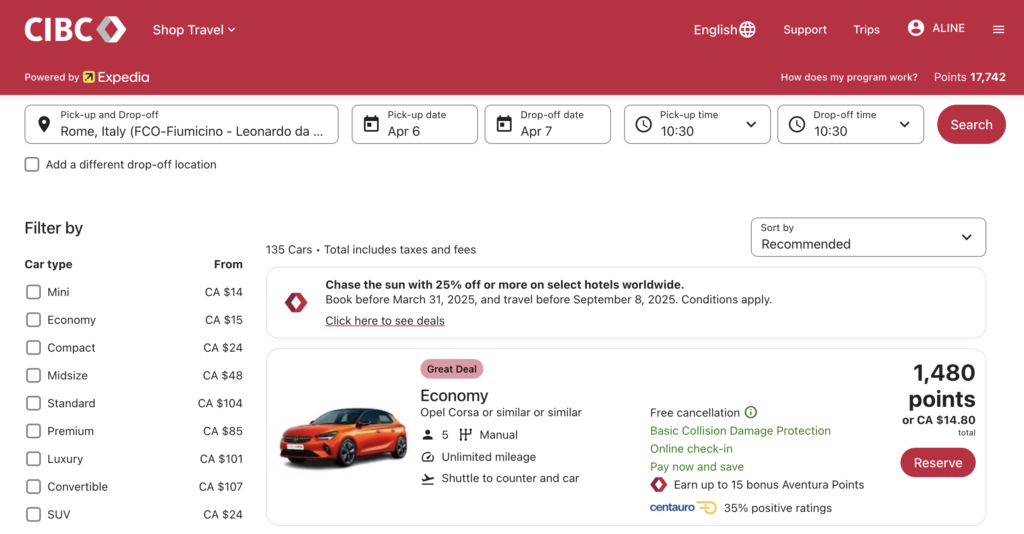
Task: Click the ALINE account profile icon
Action: point(916,28)
